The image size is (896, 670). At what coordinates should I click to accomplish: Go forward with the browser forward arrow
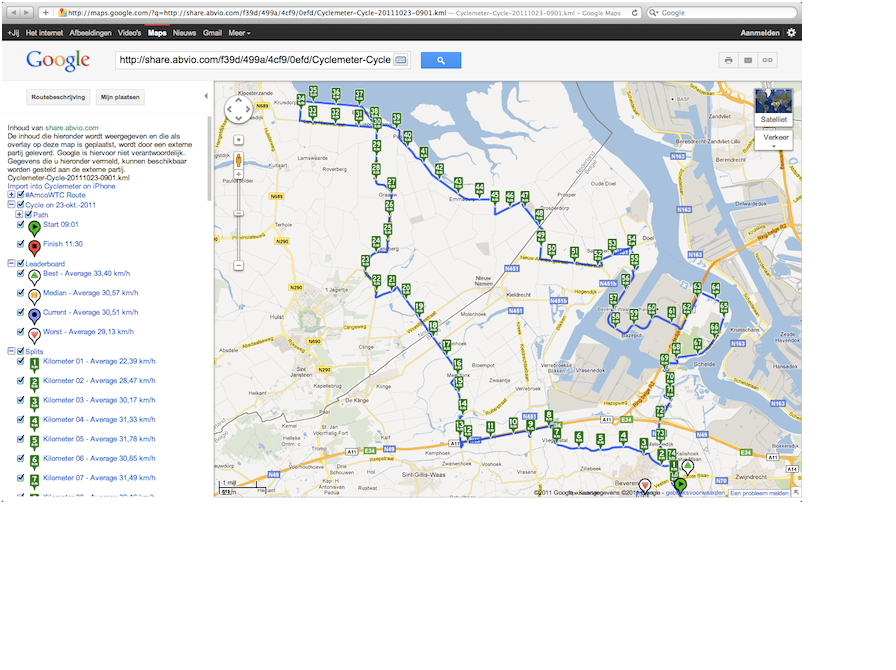27,12
